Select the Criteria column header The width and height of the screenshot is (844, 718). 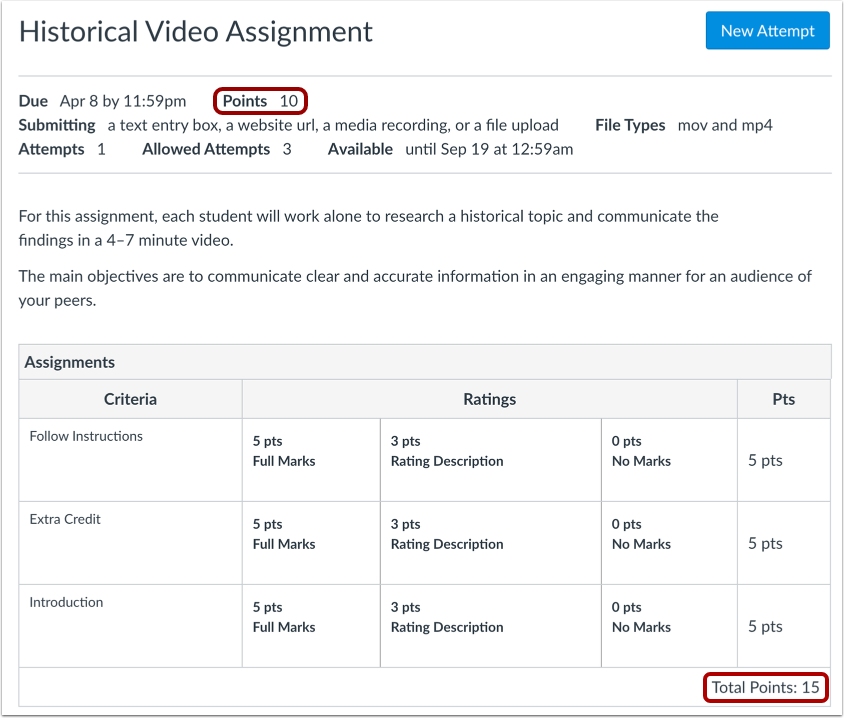130,398
